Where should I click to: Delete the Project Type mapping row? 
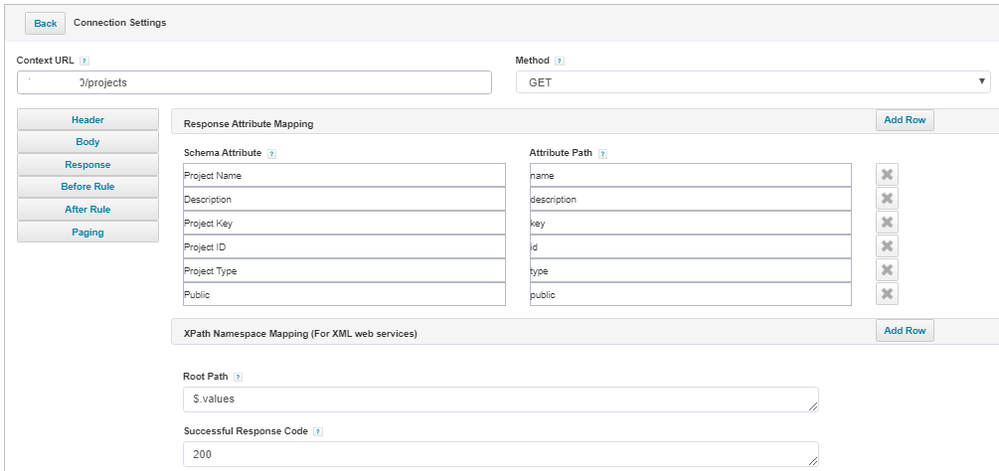tap(886, 270)
